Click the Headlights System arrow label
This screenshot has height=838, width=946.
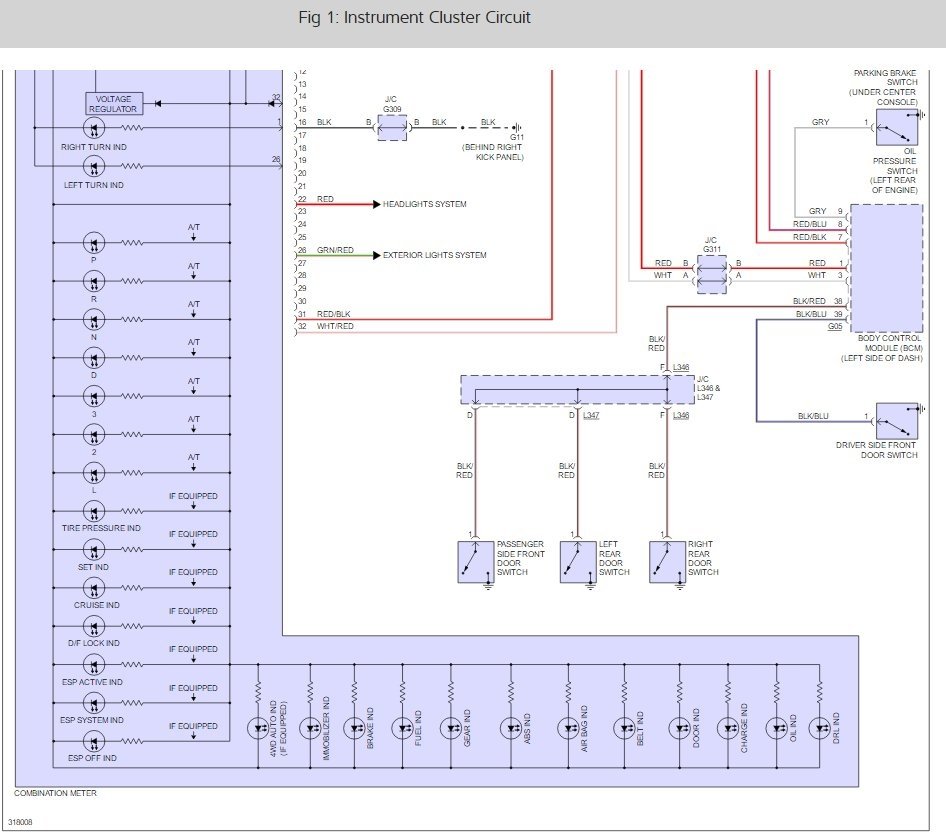pos(424,205)
